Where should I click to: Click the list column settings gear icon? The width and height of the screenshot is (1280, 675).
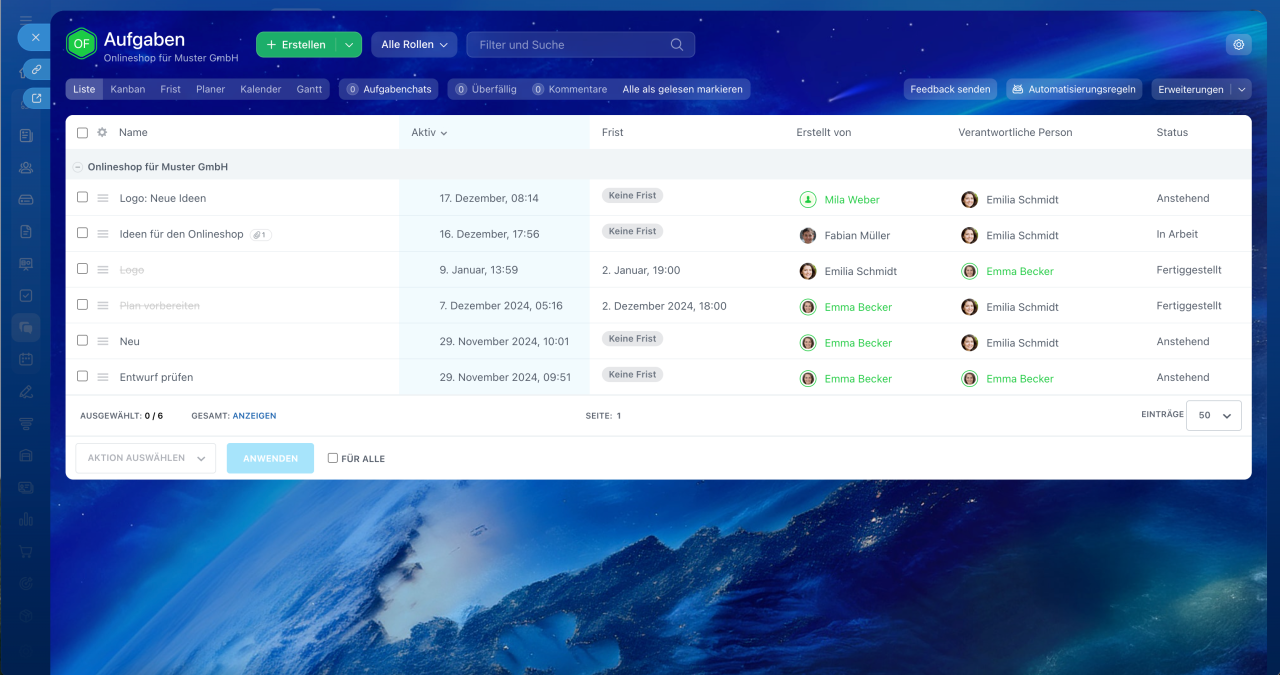102,132
